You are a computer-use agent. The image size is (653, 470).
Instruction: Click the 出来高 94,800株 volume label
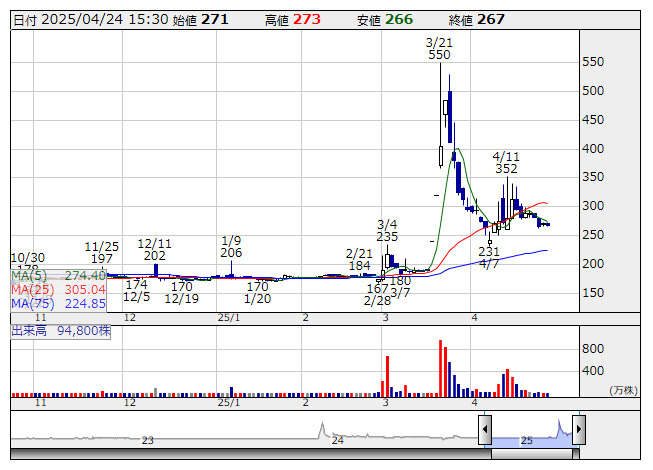(61, 331)
